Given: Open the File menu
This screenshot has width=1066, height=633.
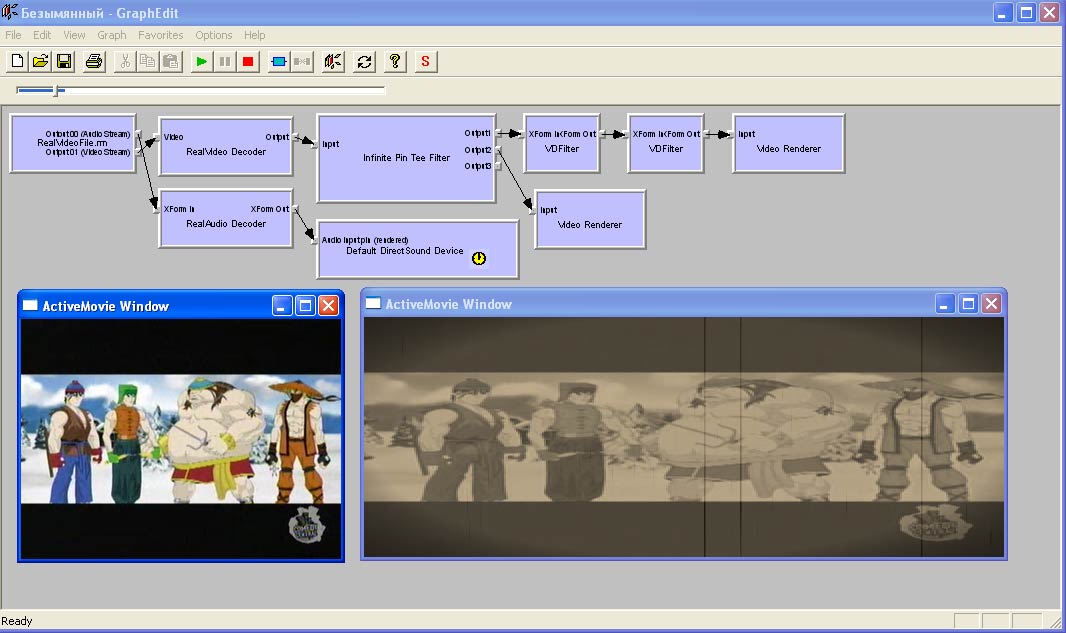Looking at the screenshot, I should pyautogui.click(x=13, y=35).
